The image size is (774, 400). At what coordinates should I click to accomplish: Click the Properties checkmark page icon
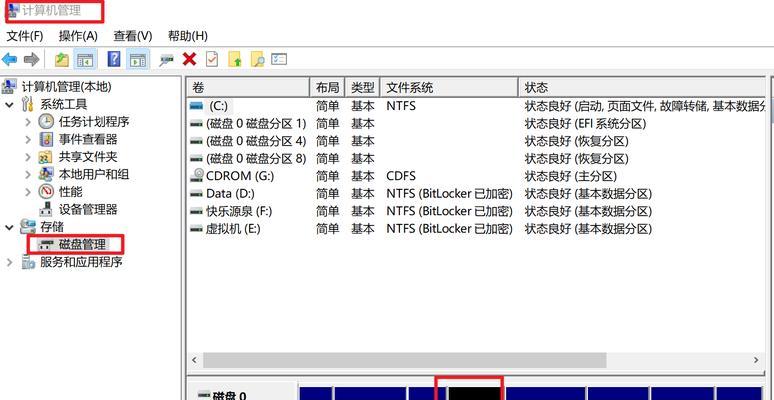click(x=212, y=60)
